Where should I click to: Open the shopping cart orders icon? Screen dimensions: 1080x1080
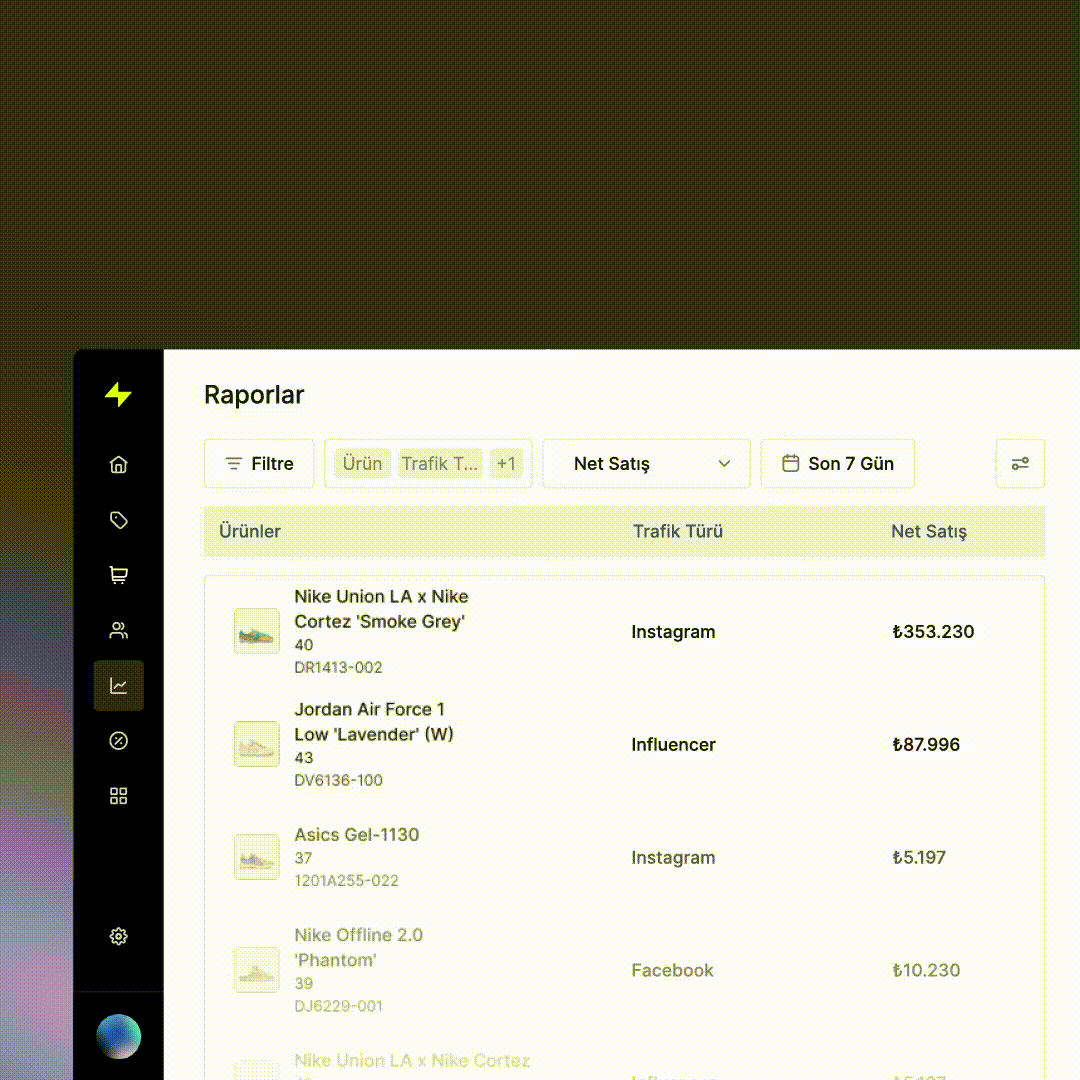tap(118, 575)
